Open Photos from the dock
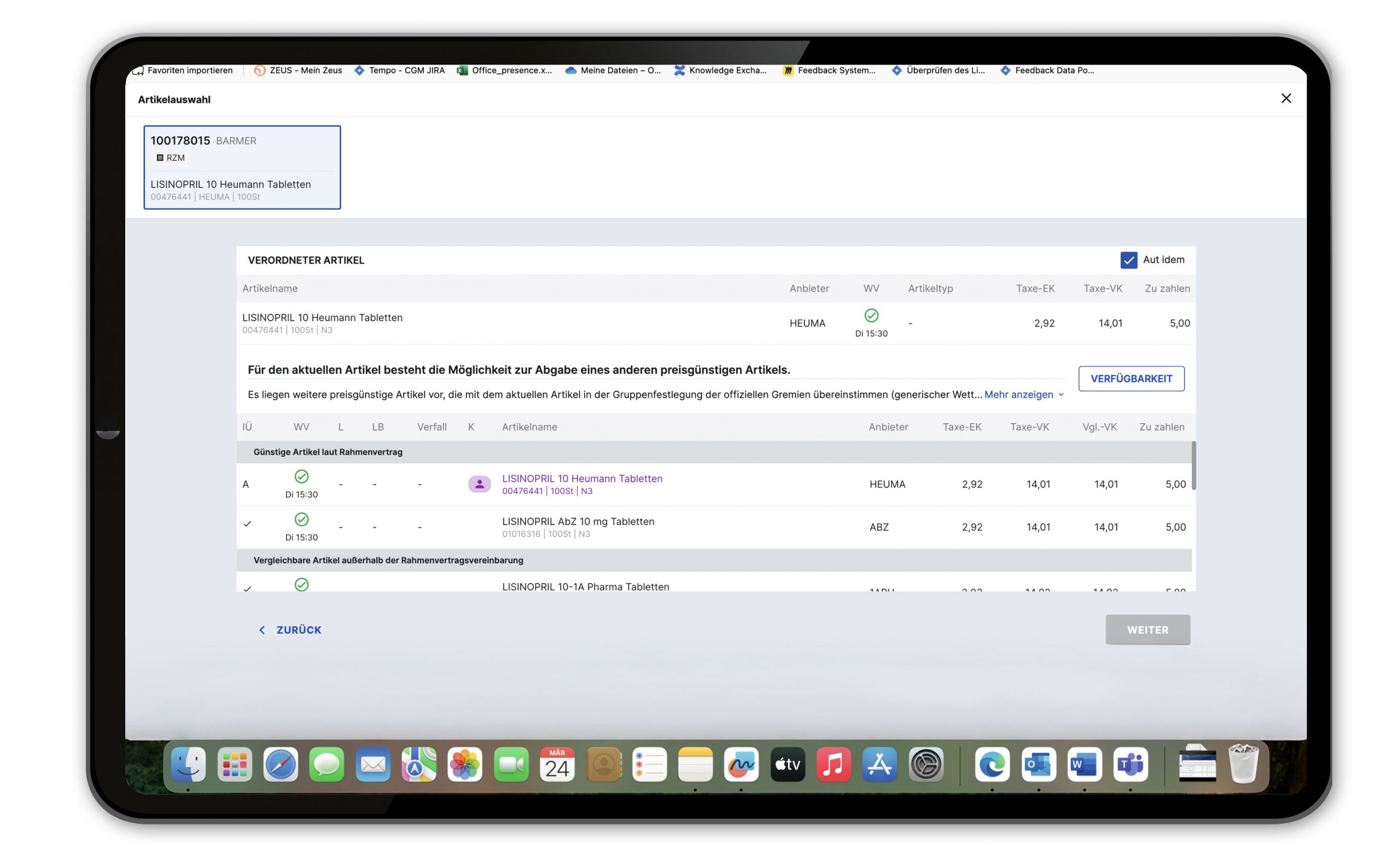Viewport: 1400px width, 866px height. click(464, 765)
